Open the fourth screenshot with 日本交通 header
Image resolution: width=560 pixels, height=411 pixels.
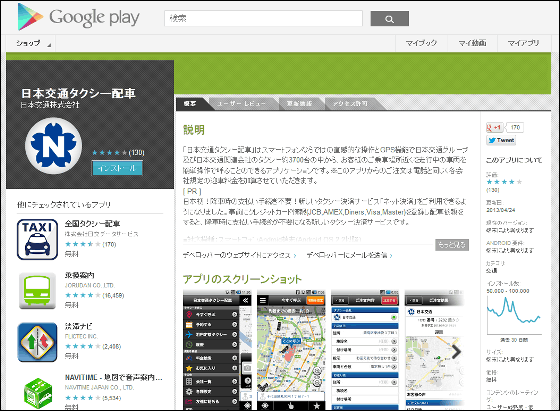(x=434, y=350)
